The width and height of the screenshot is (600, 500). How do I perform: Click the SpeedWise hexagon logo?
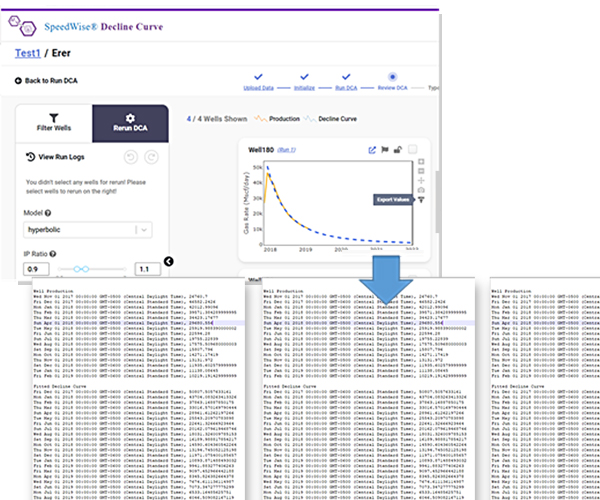pyautogui.click(x=22, y=26)
